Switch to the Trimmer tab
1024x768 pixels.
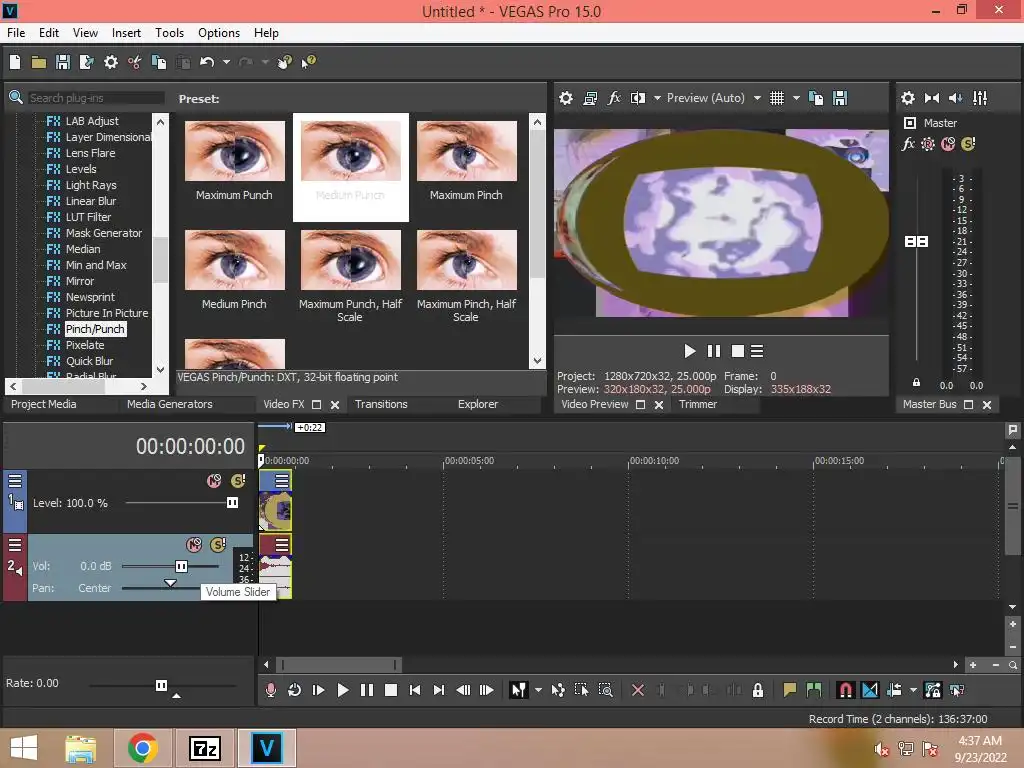click(x=697, y=404)
